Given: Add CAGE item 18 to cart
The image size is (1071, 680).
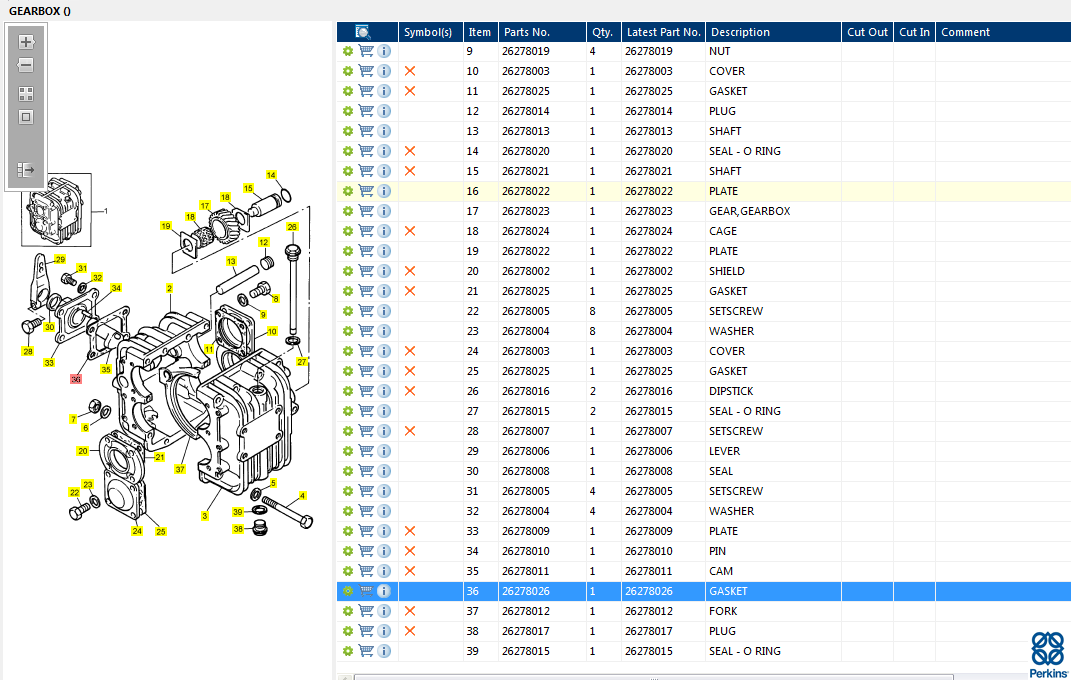Looking at the screenshot, I should pos(366,231).
